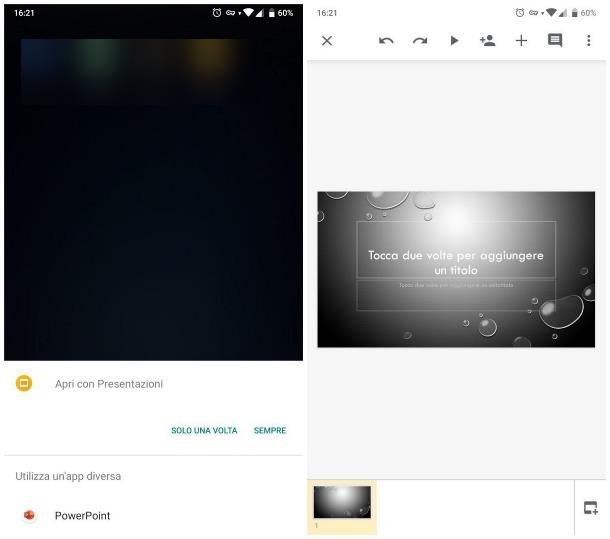Redo the last undone action in Slides
Viewport: 610px width, 539px height.
pos(420,40)
